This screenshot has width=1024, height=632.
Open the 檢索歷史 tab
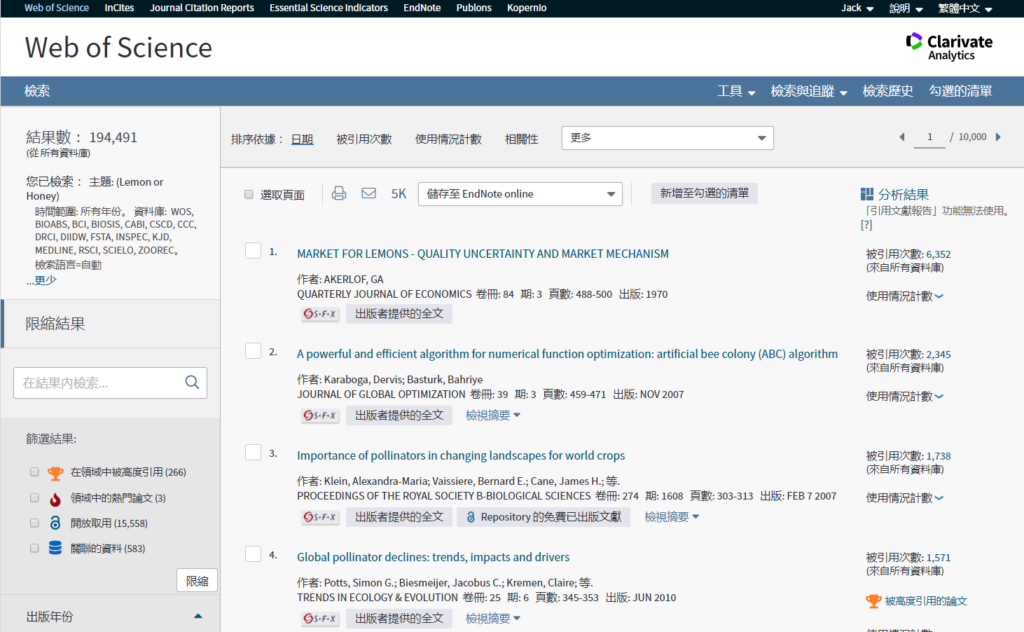[x=887, y=91]
